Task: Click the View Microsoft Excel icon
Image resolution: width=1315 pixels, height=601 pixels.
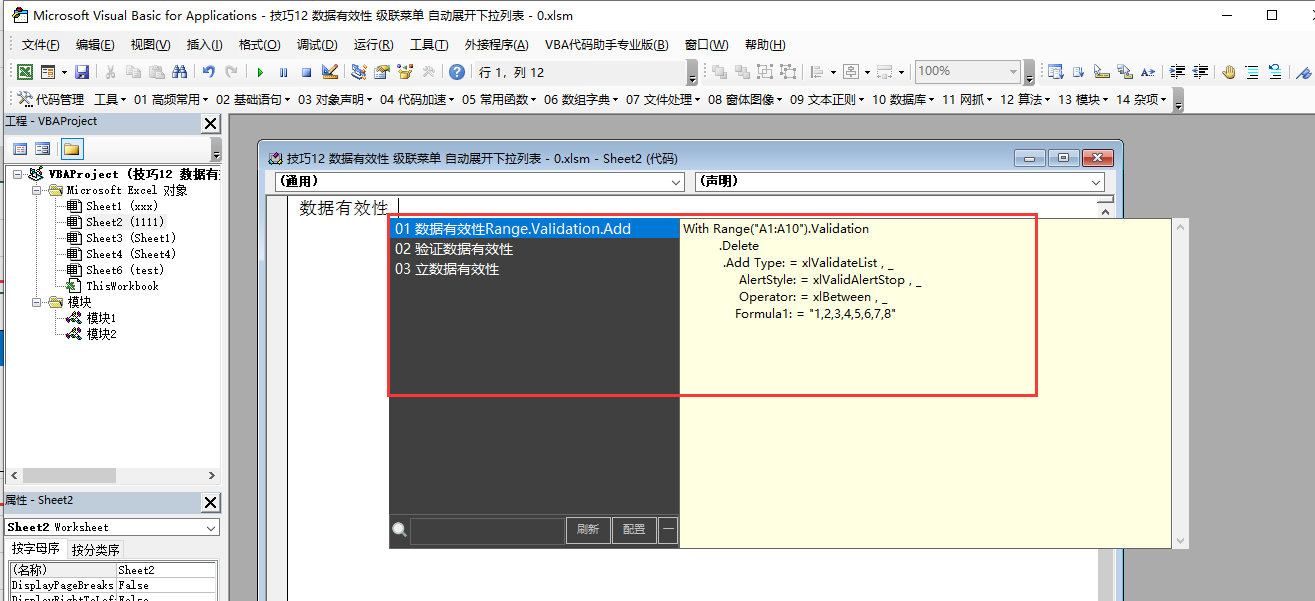Action: [x=25, y=72]
